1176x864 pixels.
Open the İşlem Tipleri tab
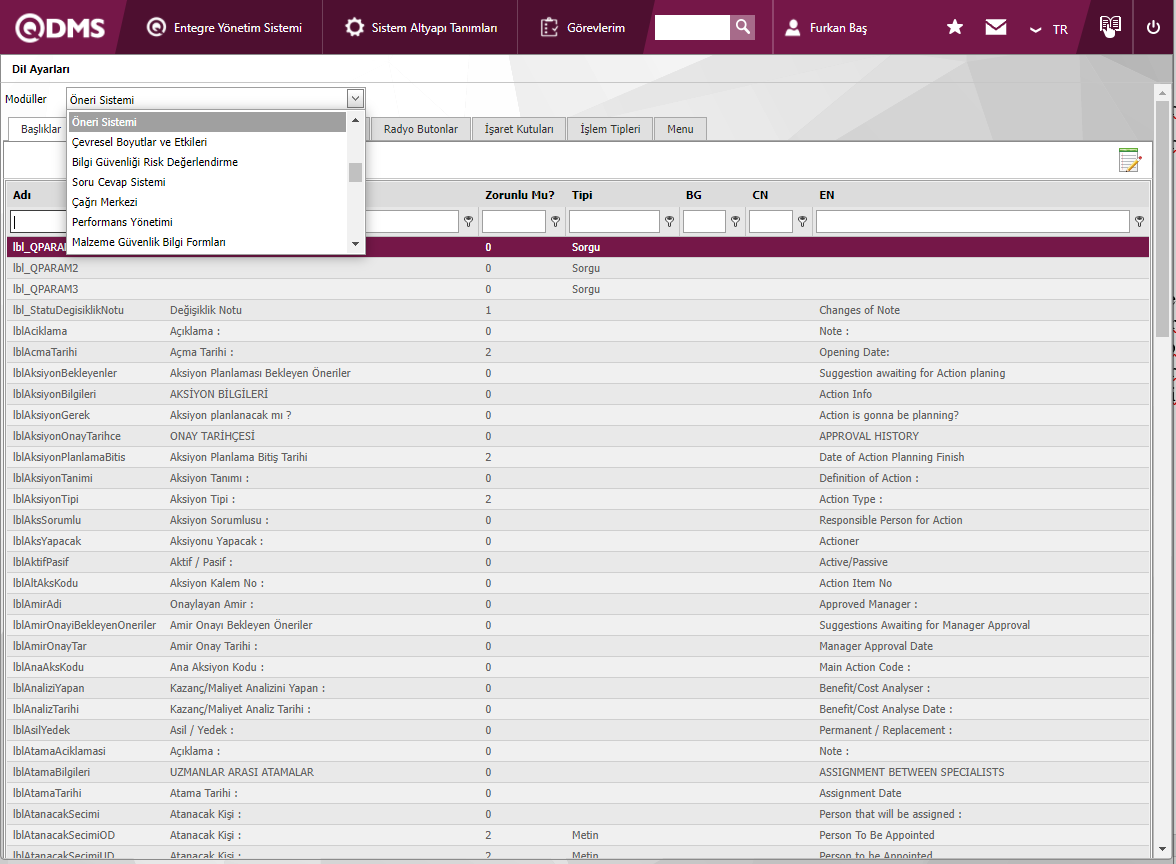[x=610, y=129]
